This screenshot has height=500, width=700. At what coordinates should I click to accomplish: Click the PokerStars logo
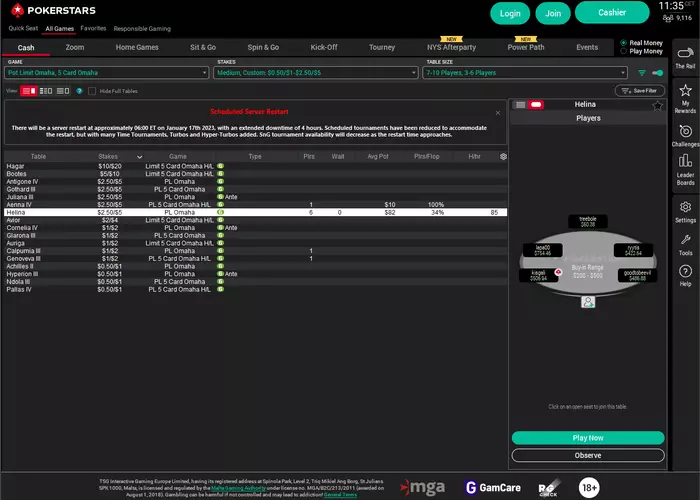pyautogui.click(x=53, y=10)
